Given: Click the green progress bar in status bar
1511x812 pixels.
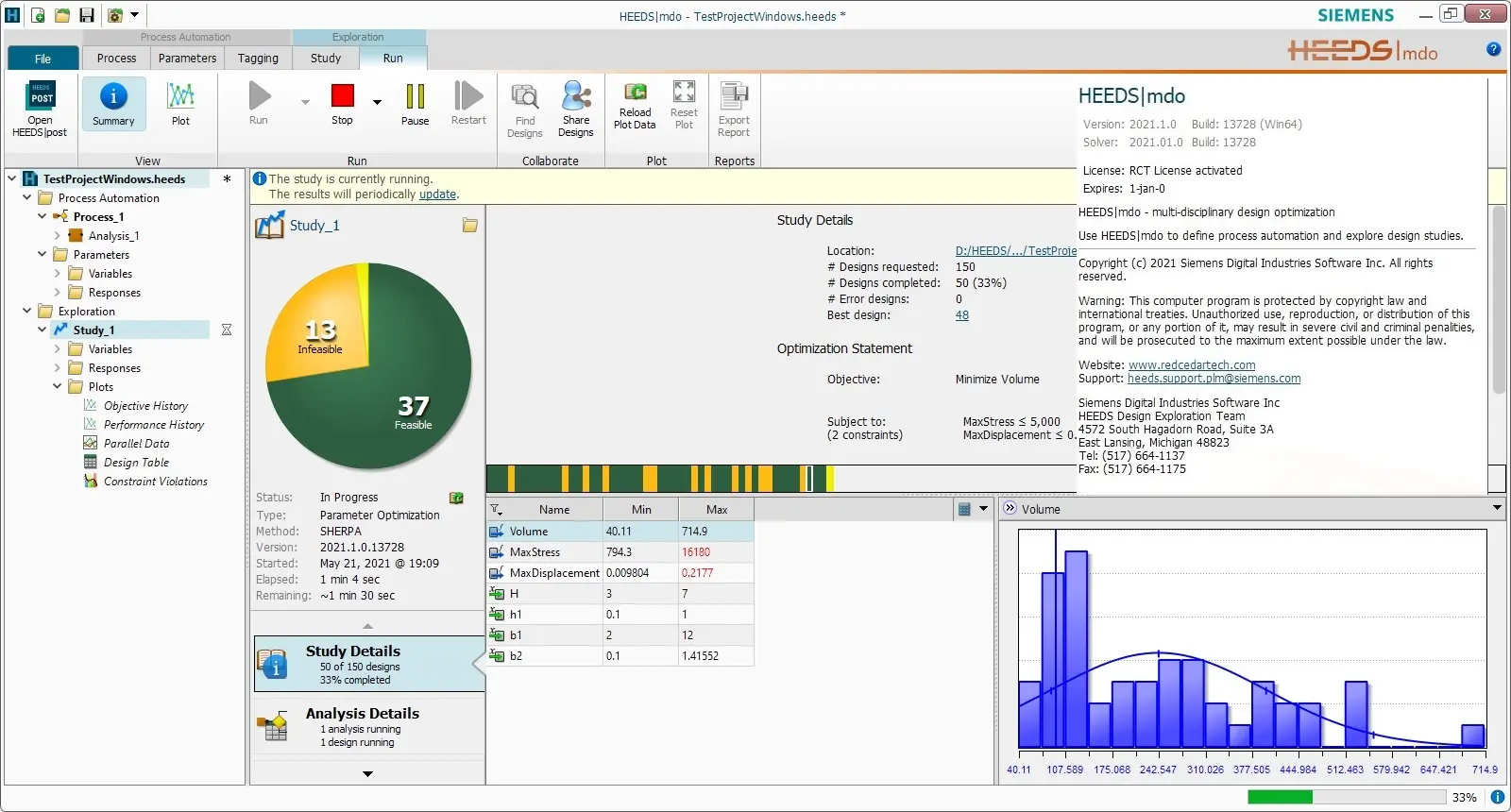Looking at the screenshot, I should click(1280, 797).
